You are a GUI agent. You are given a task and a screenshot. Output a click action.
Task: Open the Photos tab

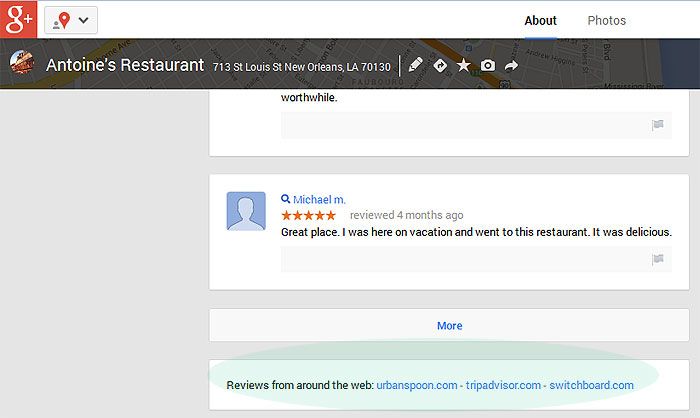click(x=606, y=20)
